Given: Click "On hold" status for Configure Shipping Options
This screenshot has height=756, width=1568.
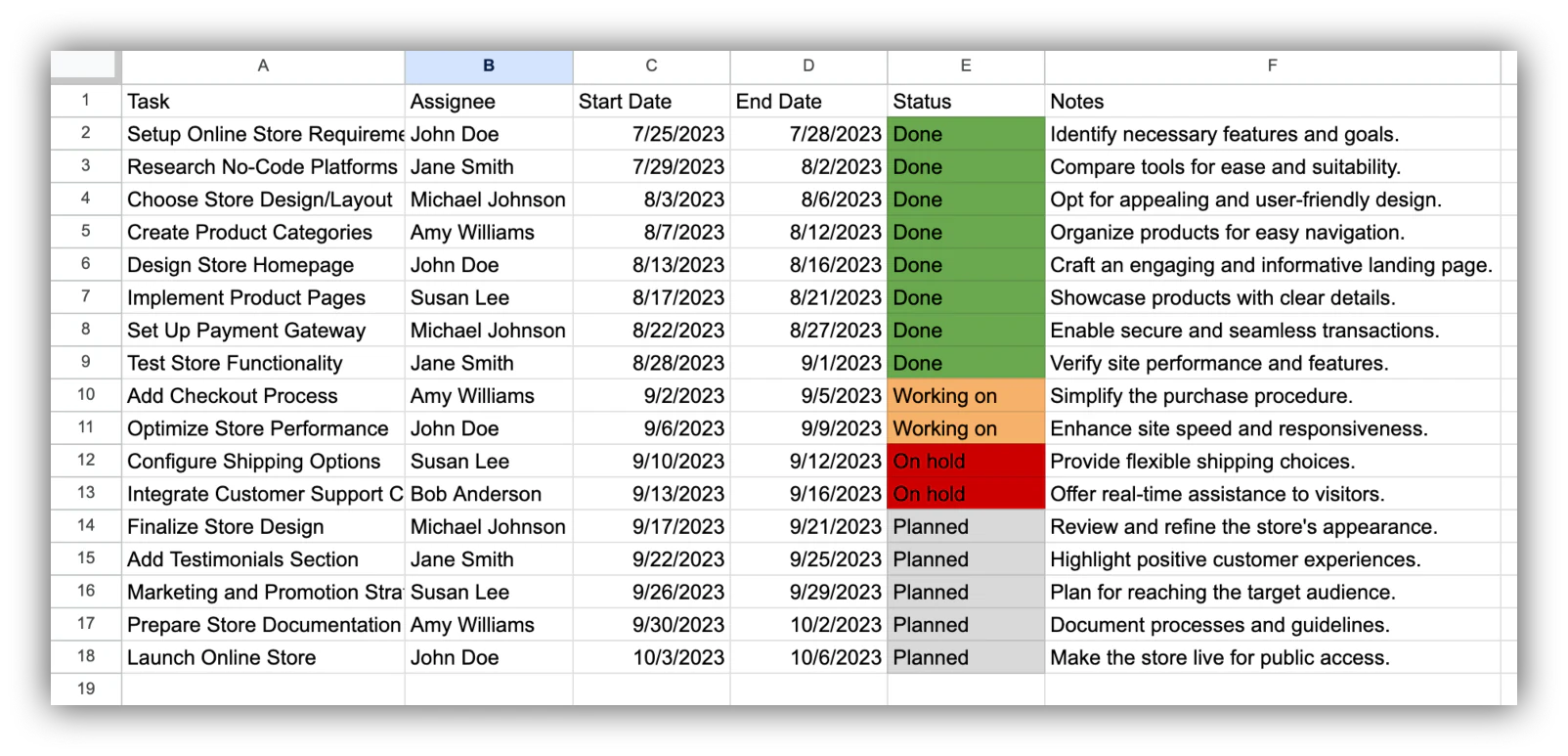Looking at the screenshot, I should tap(966, 462).
